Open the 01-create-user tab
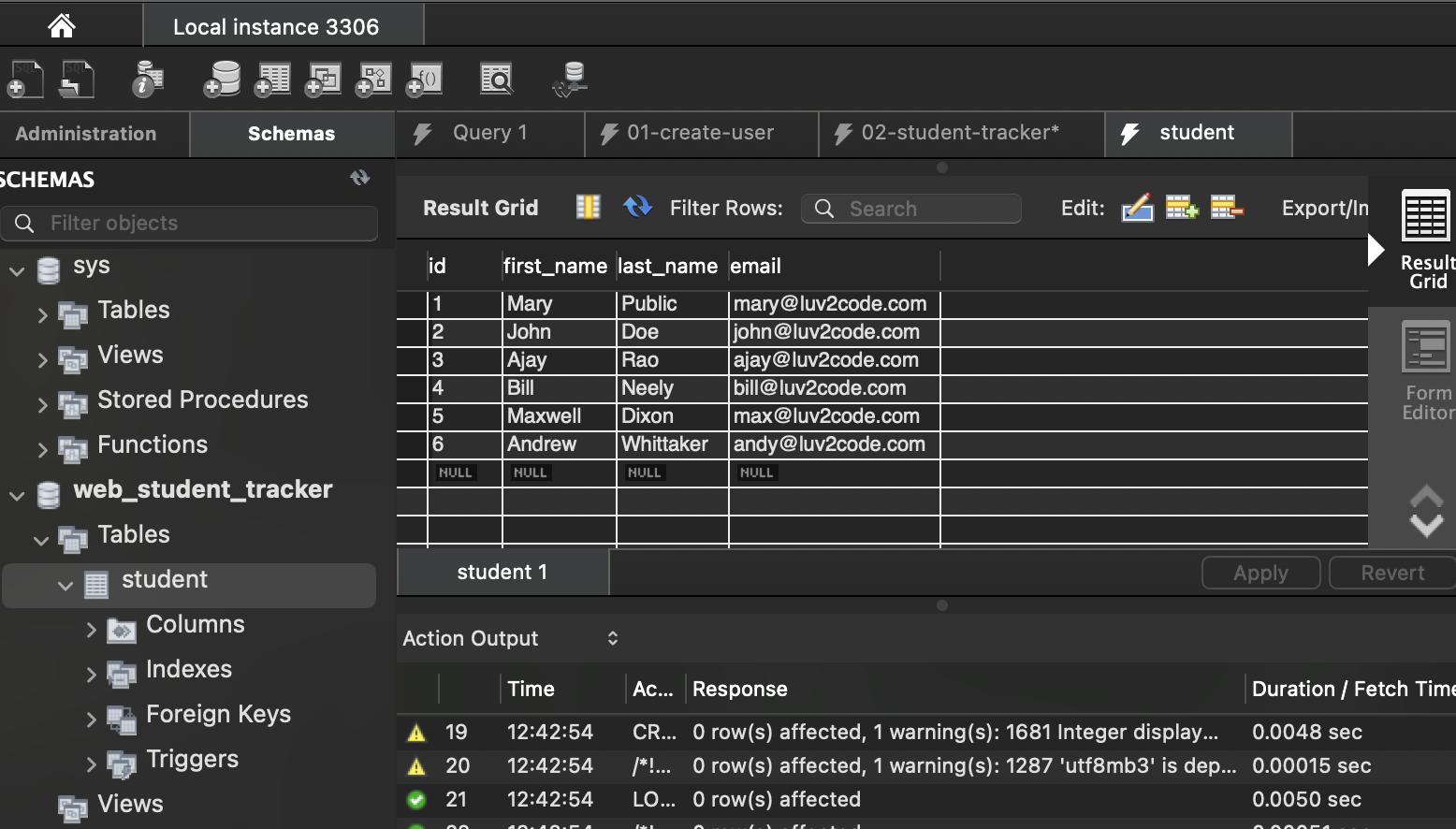This screenshot has height=829, width=1456. click(701, 133)
